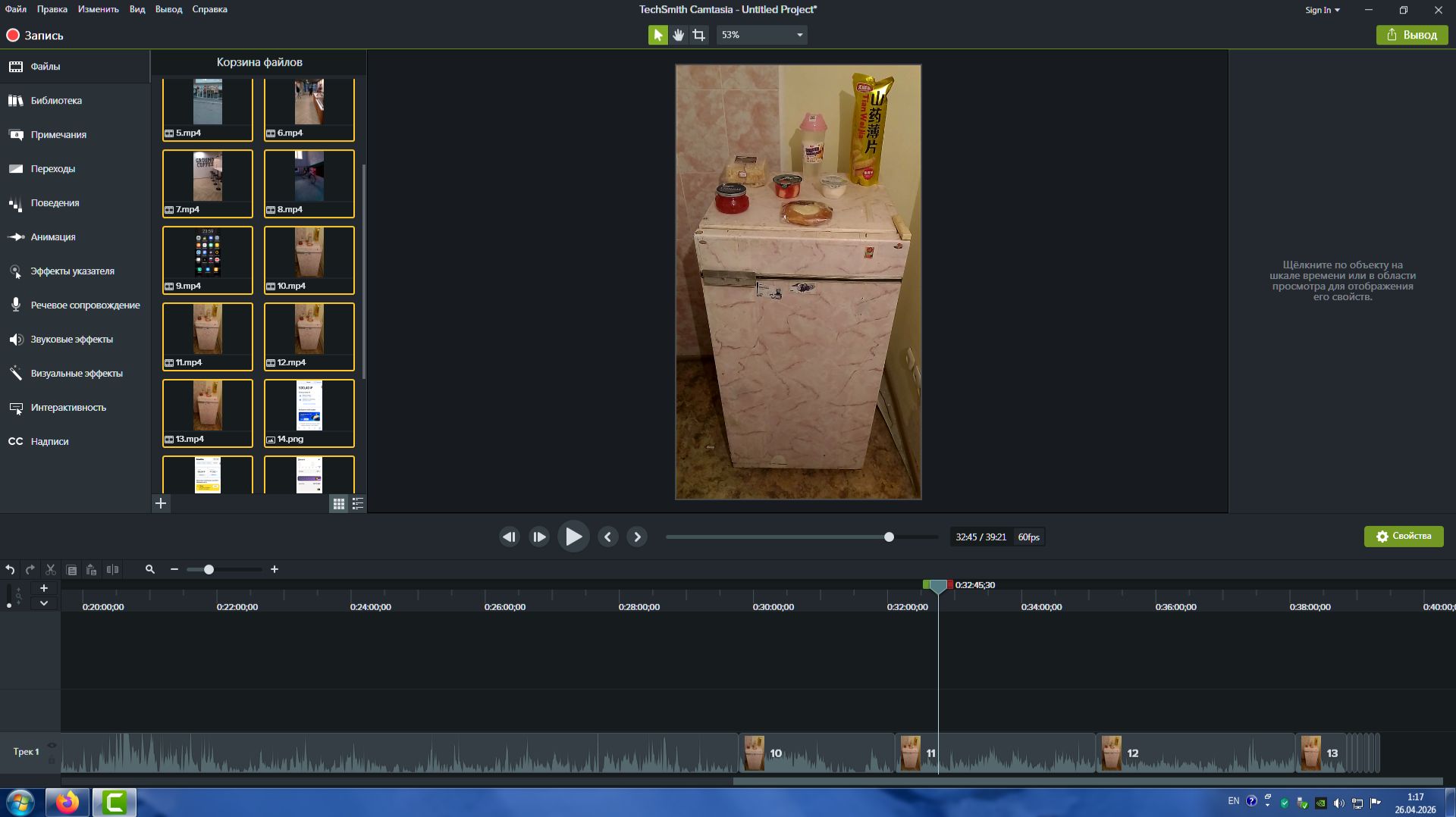Open the Правка menu

52,9
